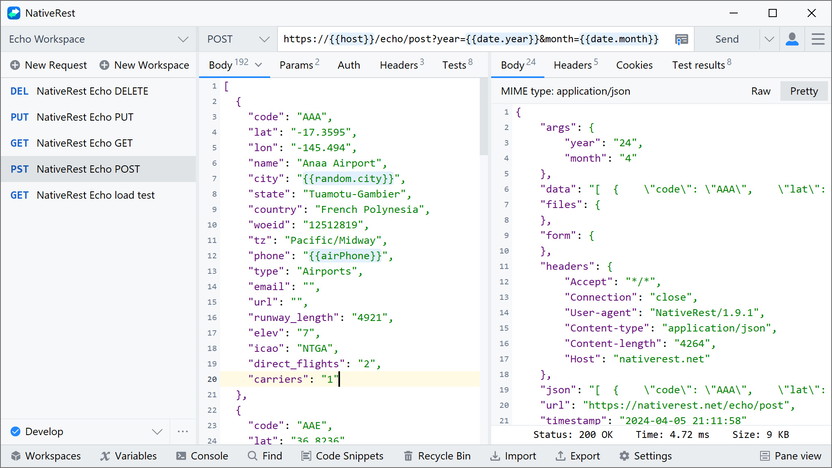This screenshot has height=468, width=832.
Task: Click the Recycle Bin trash icon
Action: [408, 456]
